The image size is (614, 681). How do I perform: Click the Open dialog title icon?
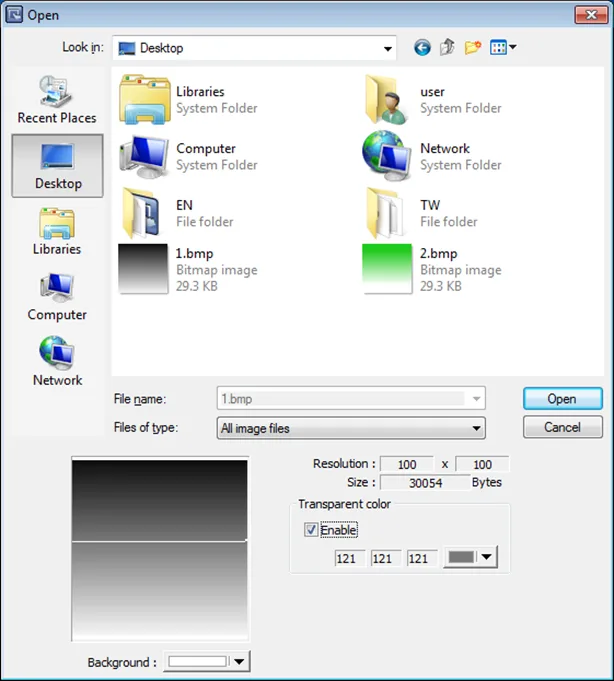pos(14,15)
